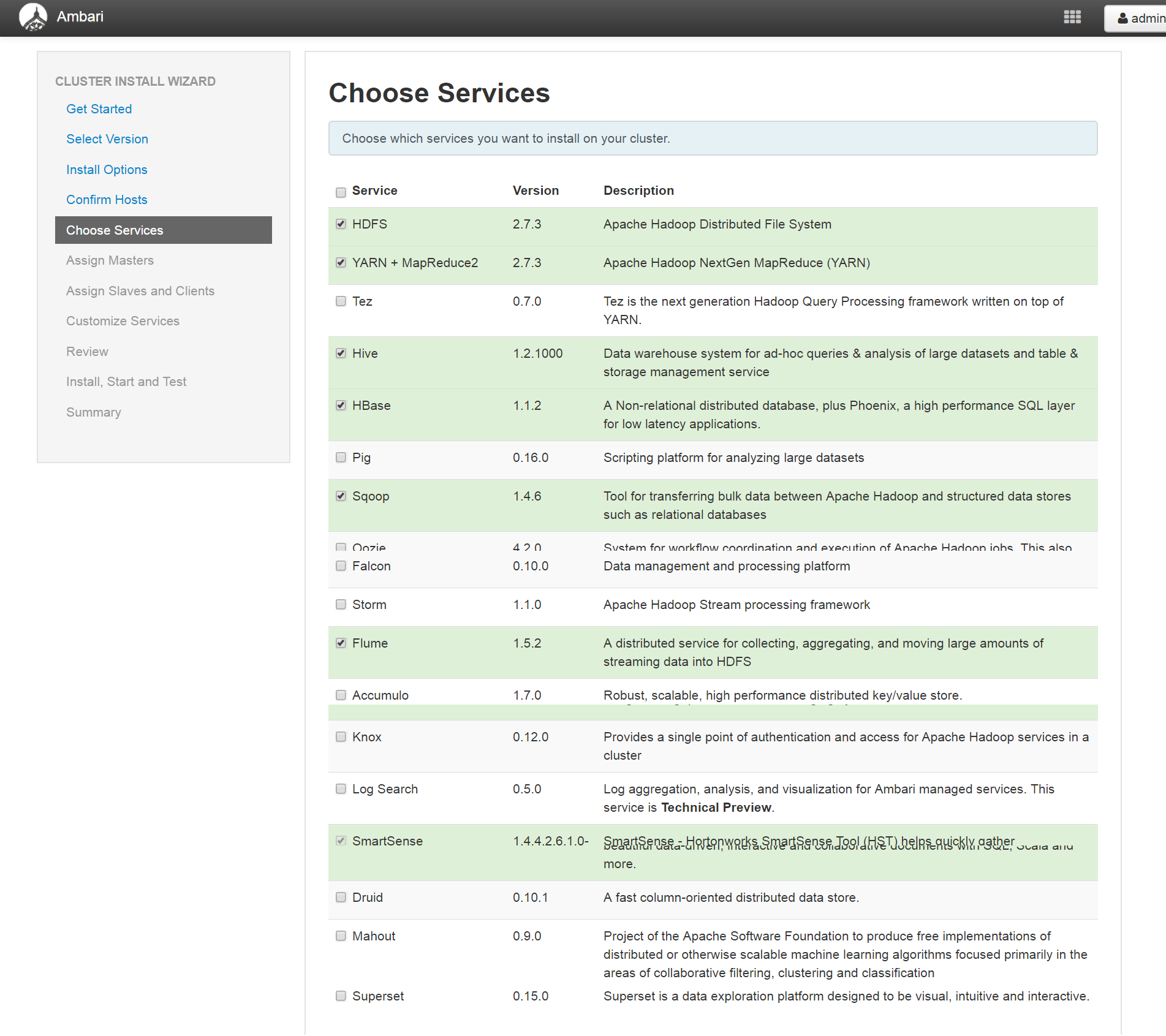The width and height of the screenshot is (1166, 1036).
Task: Click version '1.2.1000' of Hive
Action: pyautogui.click(x=537, y=354)
